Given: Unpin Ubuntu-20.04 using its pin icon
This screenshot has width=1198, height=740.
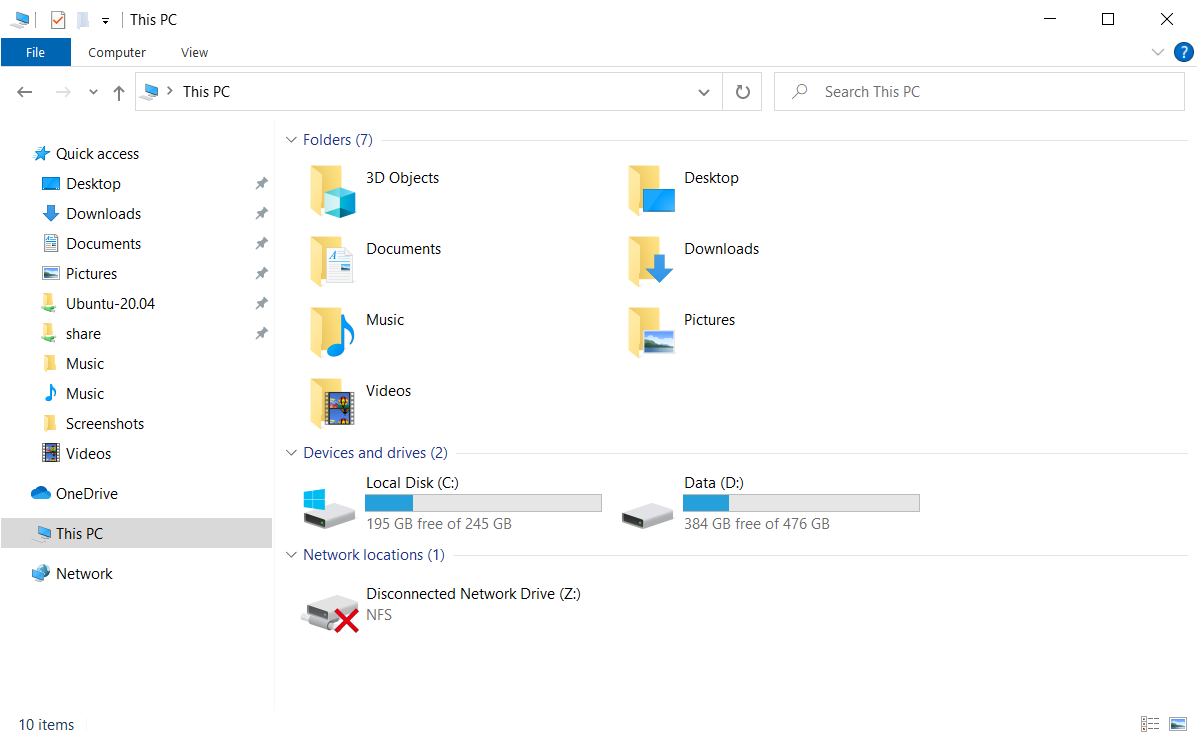Looking at the screenshot, I should [x=261, y=303].
